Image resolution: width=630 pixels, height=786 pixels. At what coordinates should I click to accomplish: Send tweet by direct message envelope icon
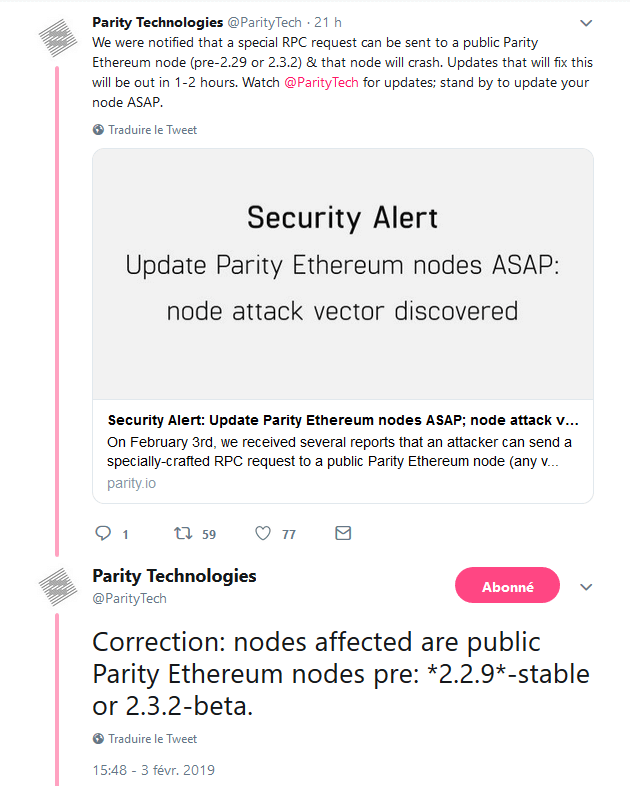point(343,534)
